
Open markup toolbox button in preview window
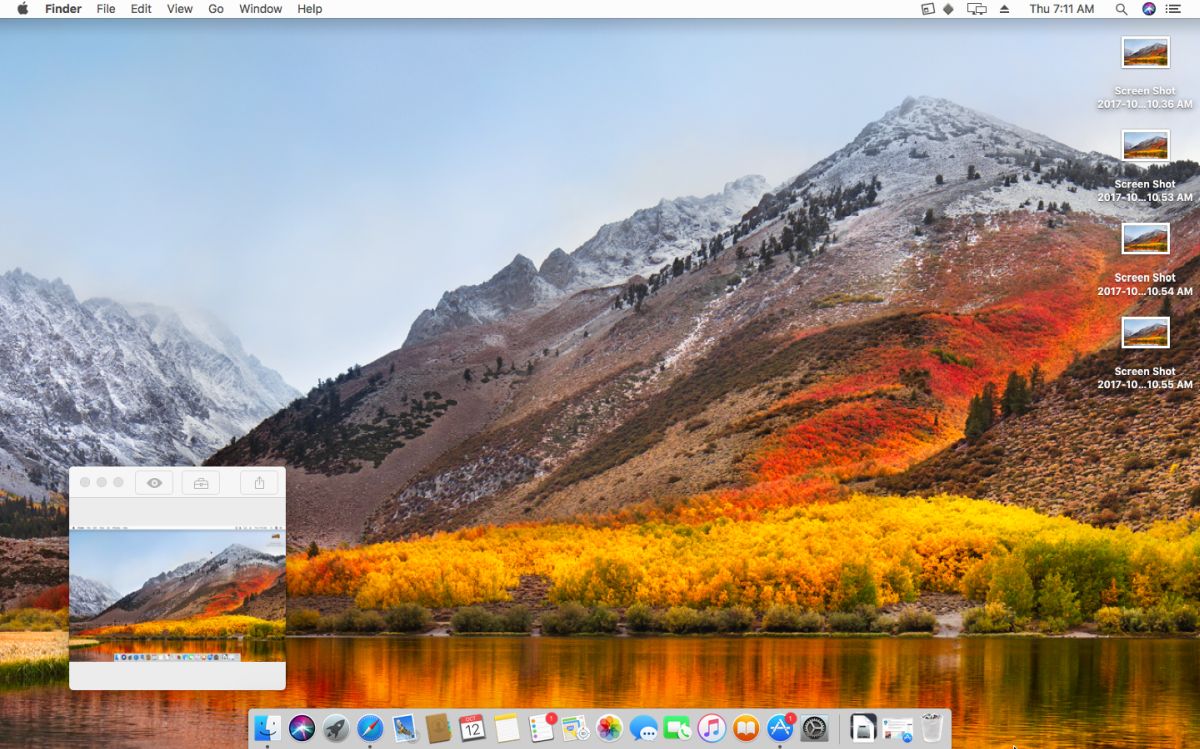click(x=201, y=483)
